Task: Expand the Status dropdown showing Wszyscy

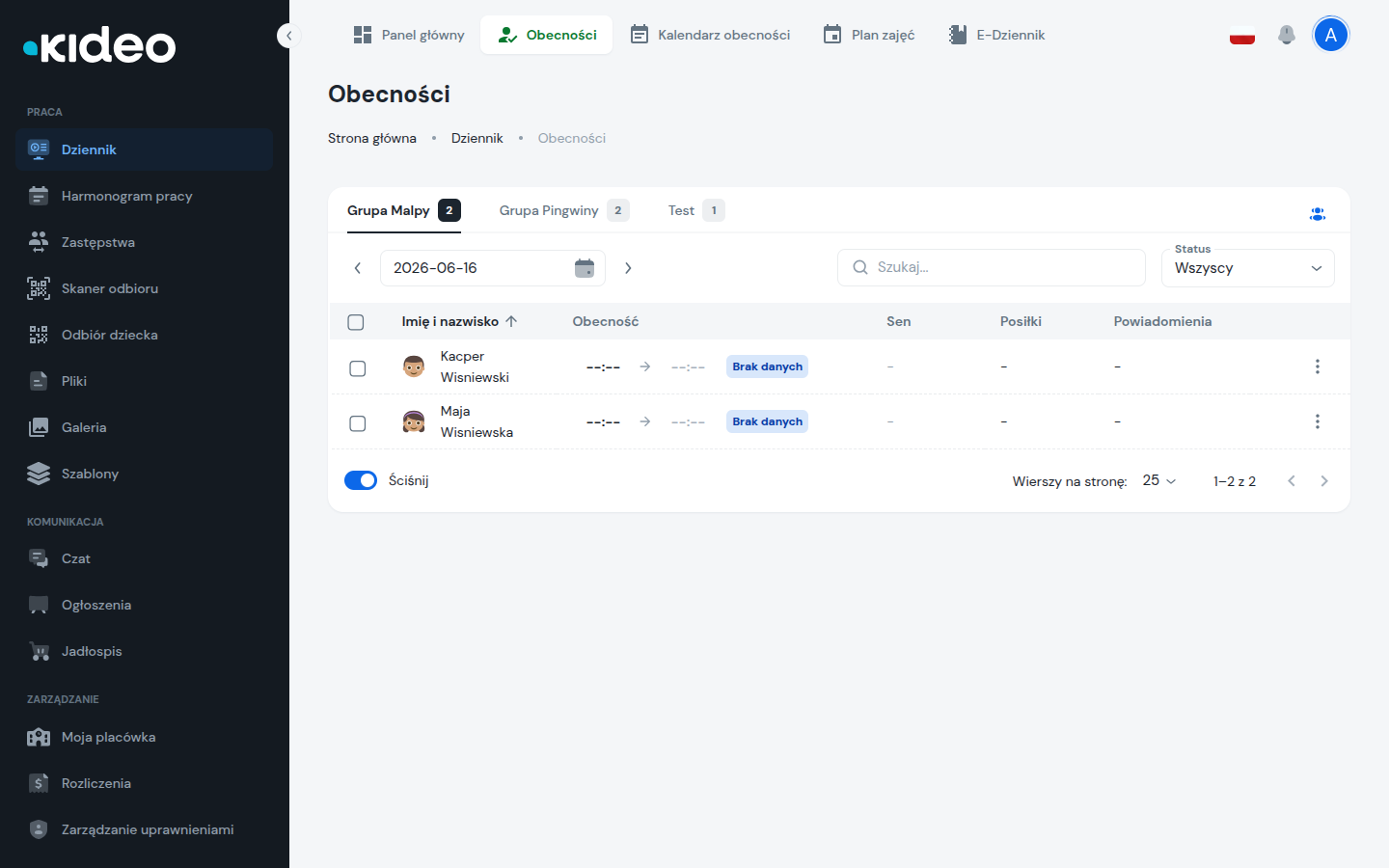Action: tap(1248, 268)
